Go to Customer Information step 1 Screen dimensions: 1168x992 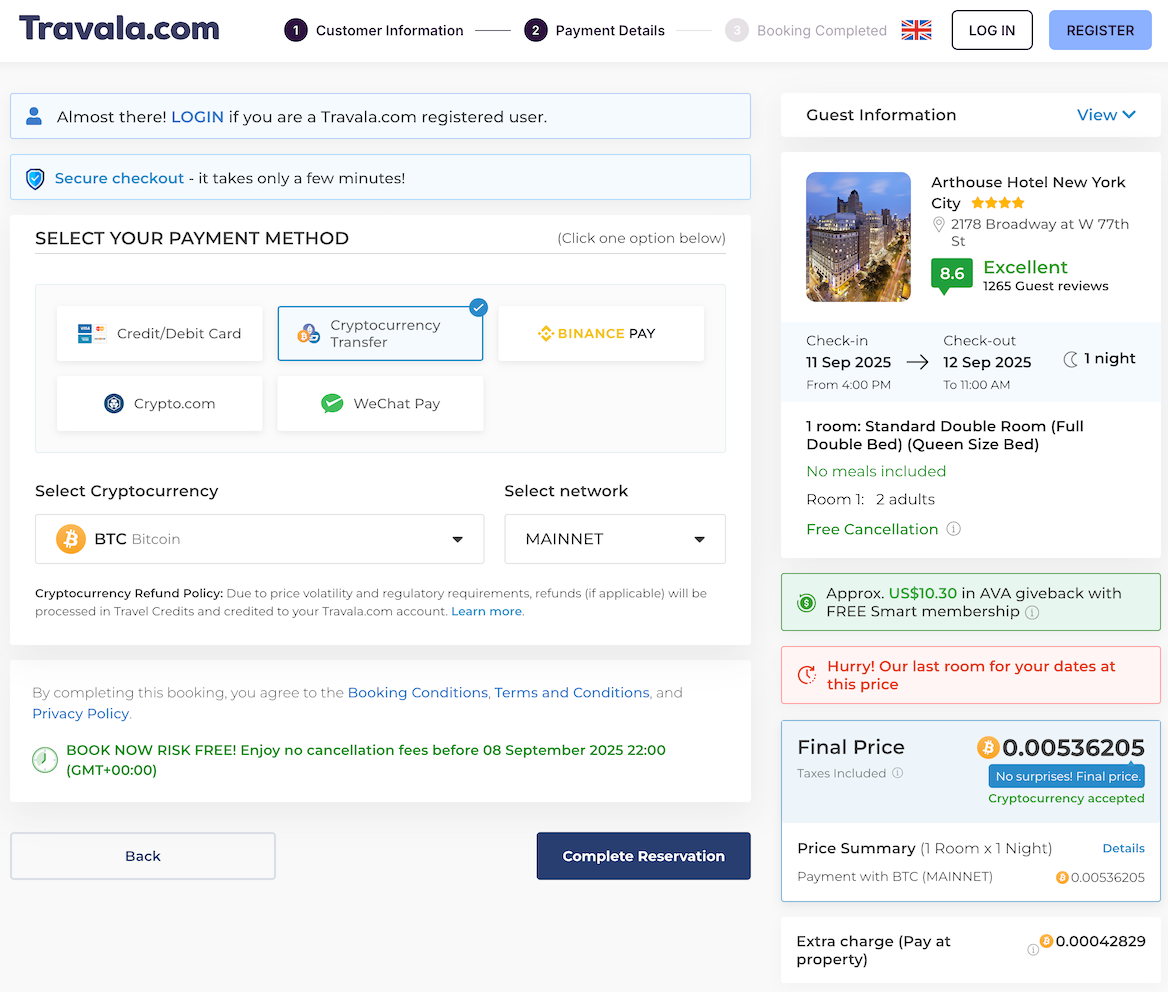coord(374,31)
